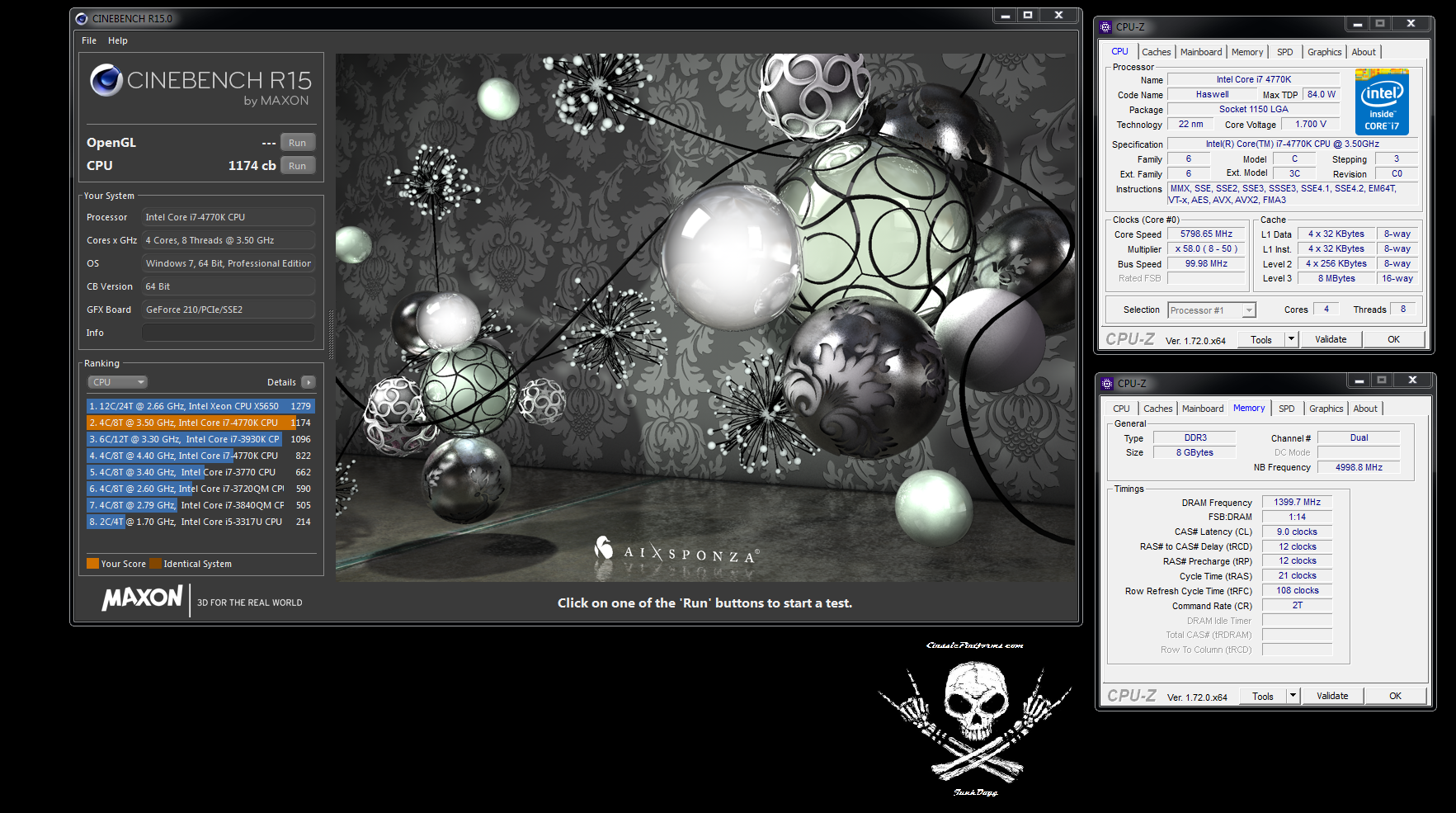This screenshot has height=813, width=1456.
Task: Switch to SPD tab in bottom CPU-Z
Action: [1287, 409]
